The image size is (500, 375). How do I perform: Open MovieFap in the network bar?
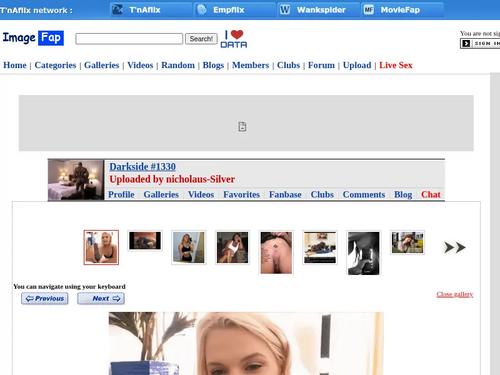click(402, 10)
